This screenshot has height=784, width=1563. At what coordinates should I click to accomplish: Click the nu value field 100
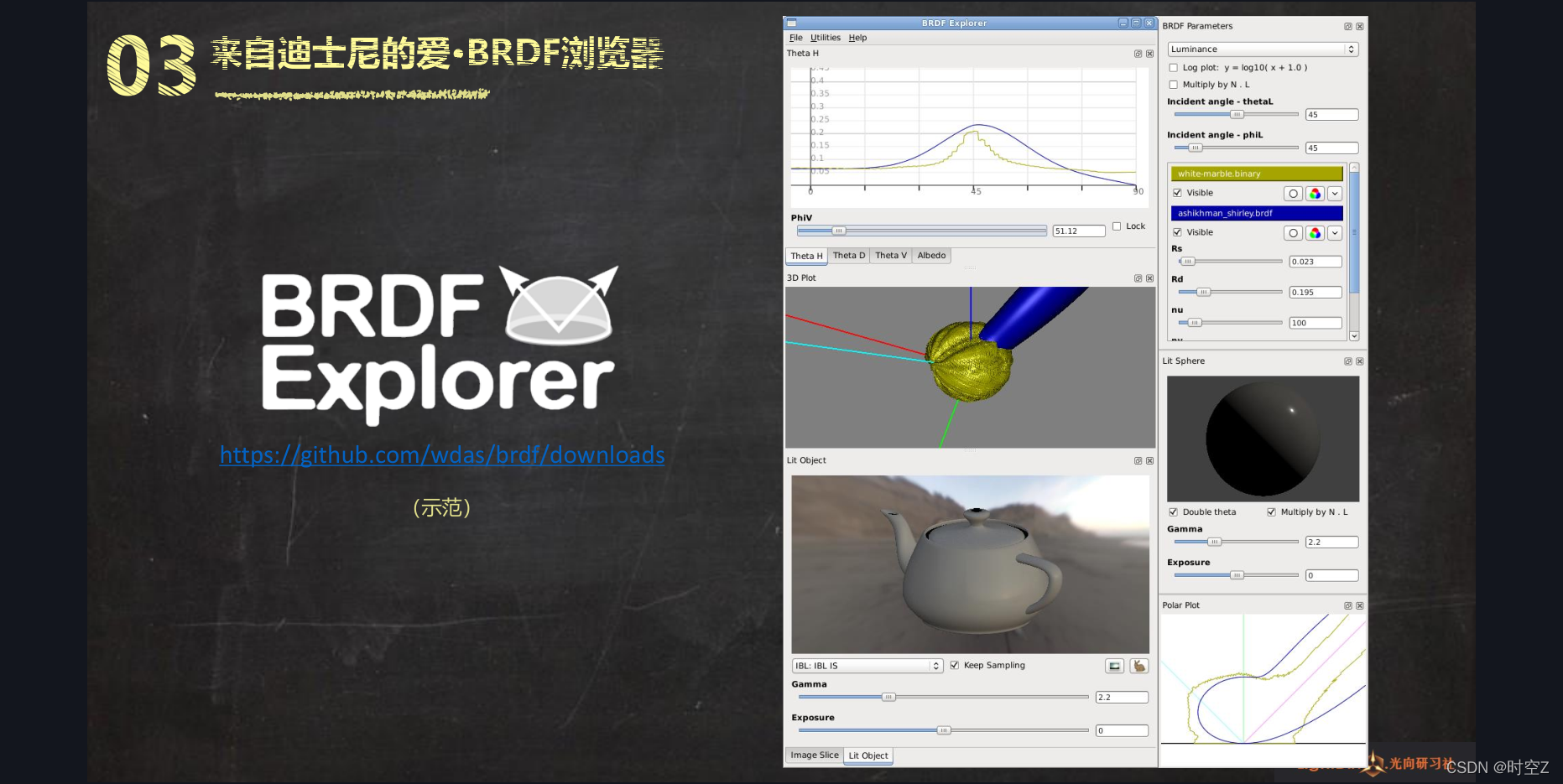click(x=1316, y=323)
